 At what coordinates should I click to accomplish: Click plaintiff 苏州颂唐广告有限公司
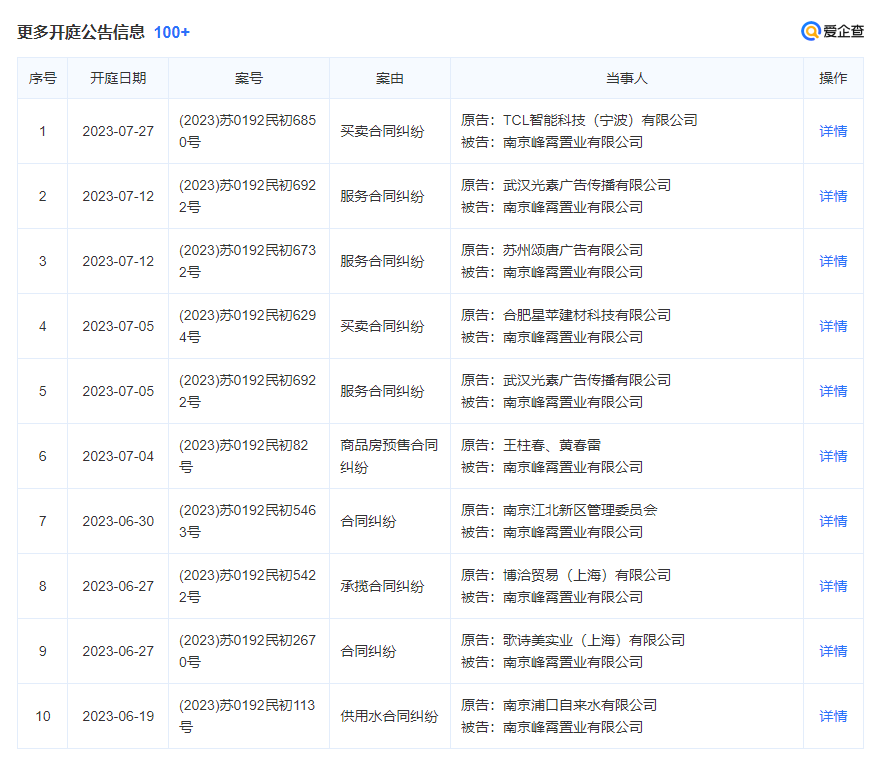pyautogui.click(x=572, y=250)
